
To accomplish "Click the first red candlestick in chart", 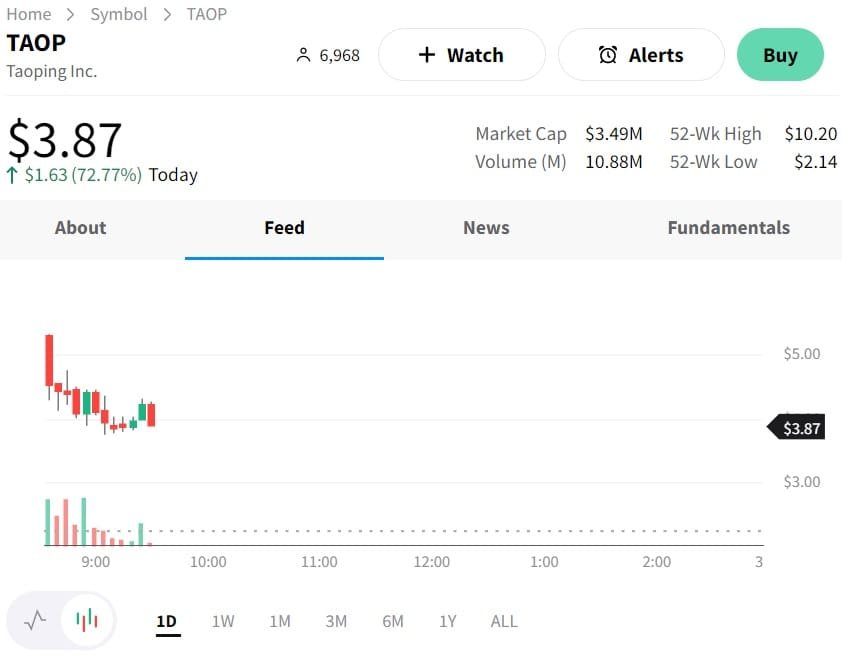I will click(48, 360).
